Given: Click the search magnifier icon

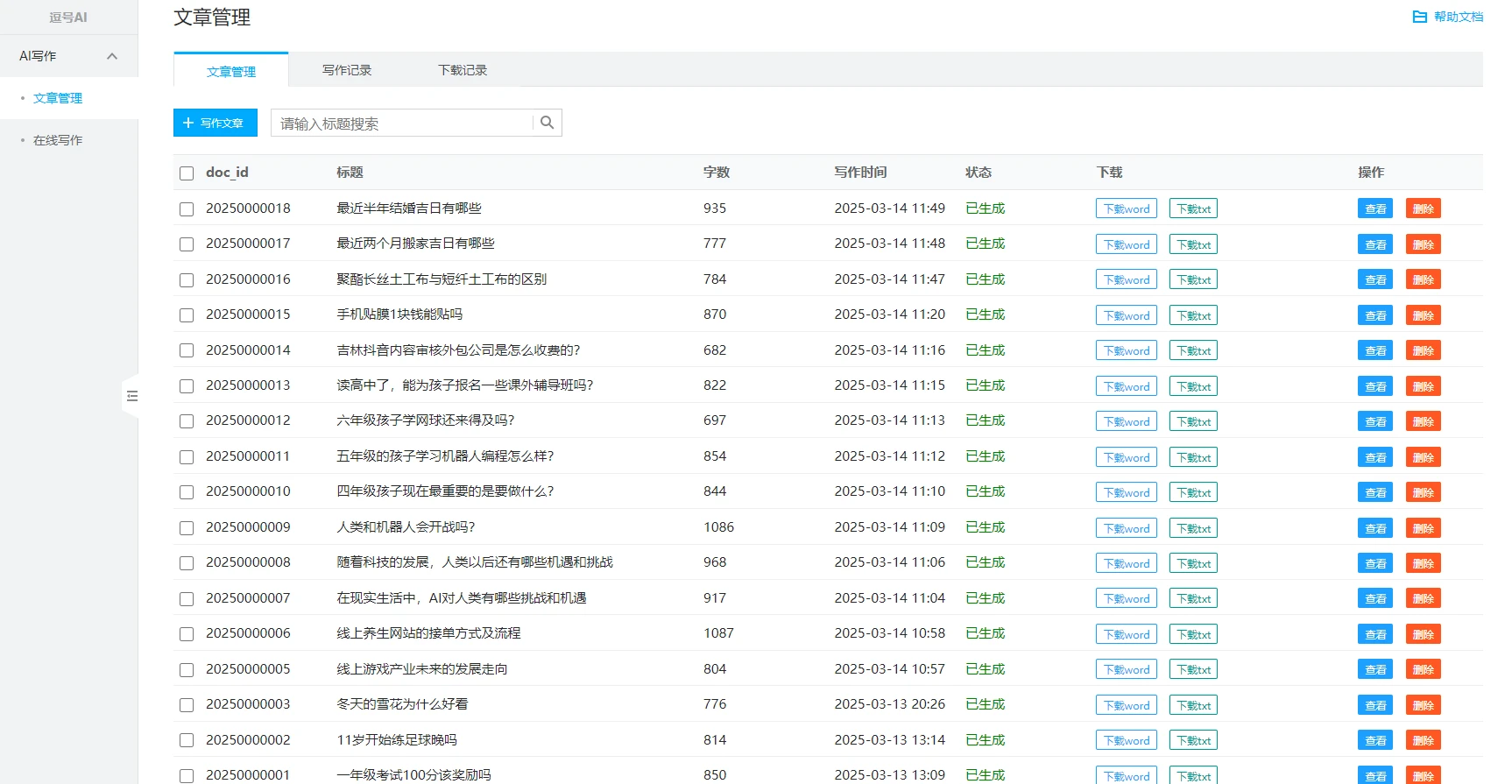Looking at the screenshot, I should 547,123.
